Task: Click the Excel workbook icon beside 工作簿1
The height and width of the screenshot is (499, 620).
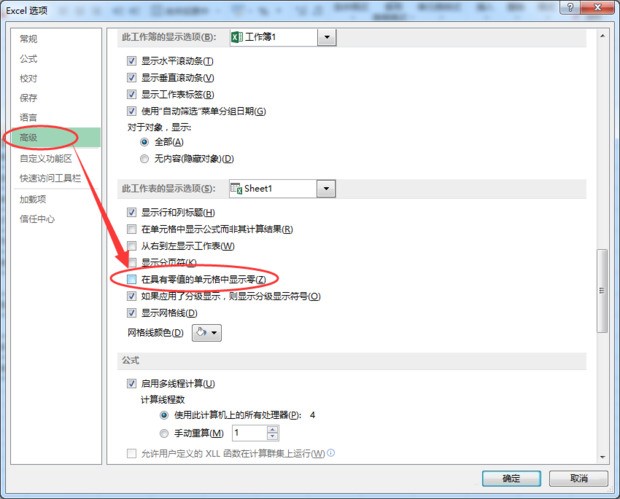Action: [x=236, y=38]
